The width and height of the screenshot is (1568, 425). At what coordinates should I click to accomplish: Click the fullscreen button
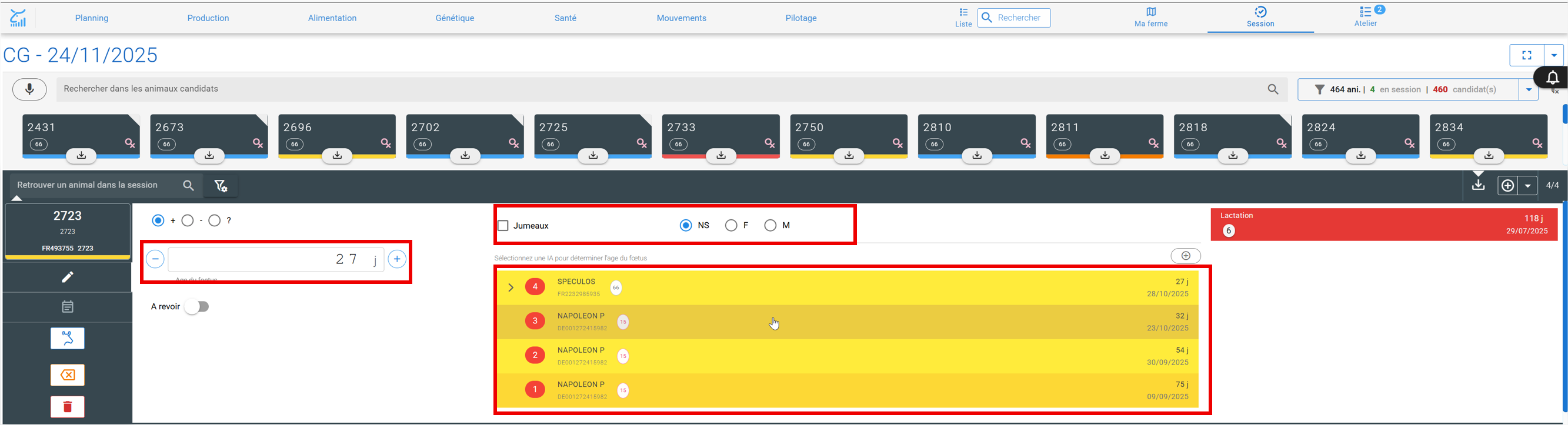tap(1527, 55)
